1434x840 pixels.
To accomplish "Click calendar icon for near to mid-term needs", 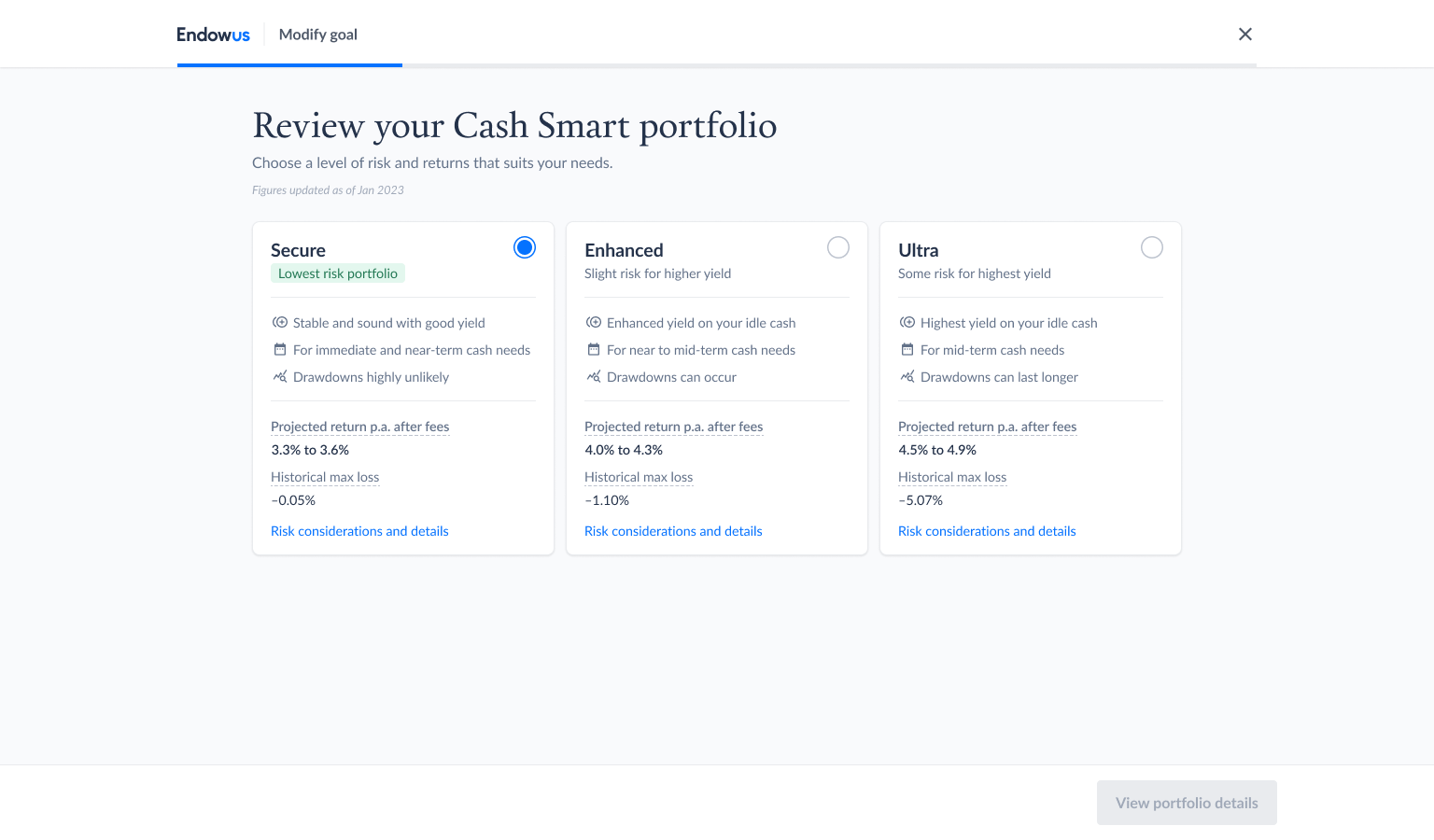I will coord(594,350).
